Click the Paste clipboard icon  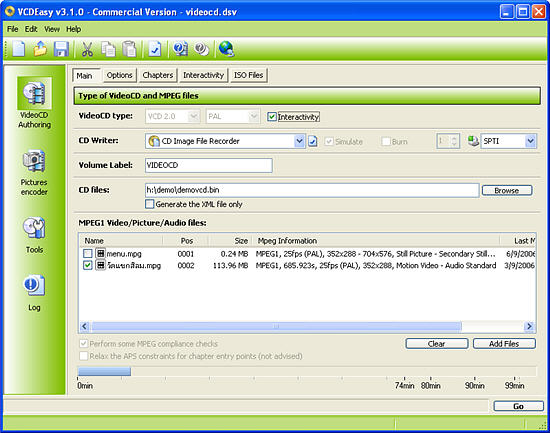click(x=129, y=49)
